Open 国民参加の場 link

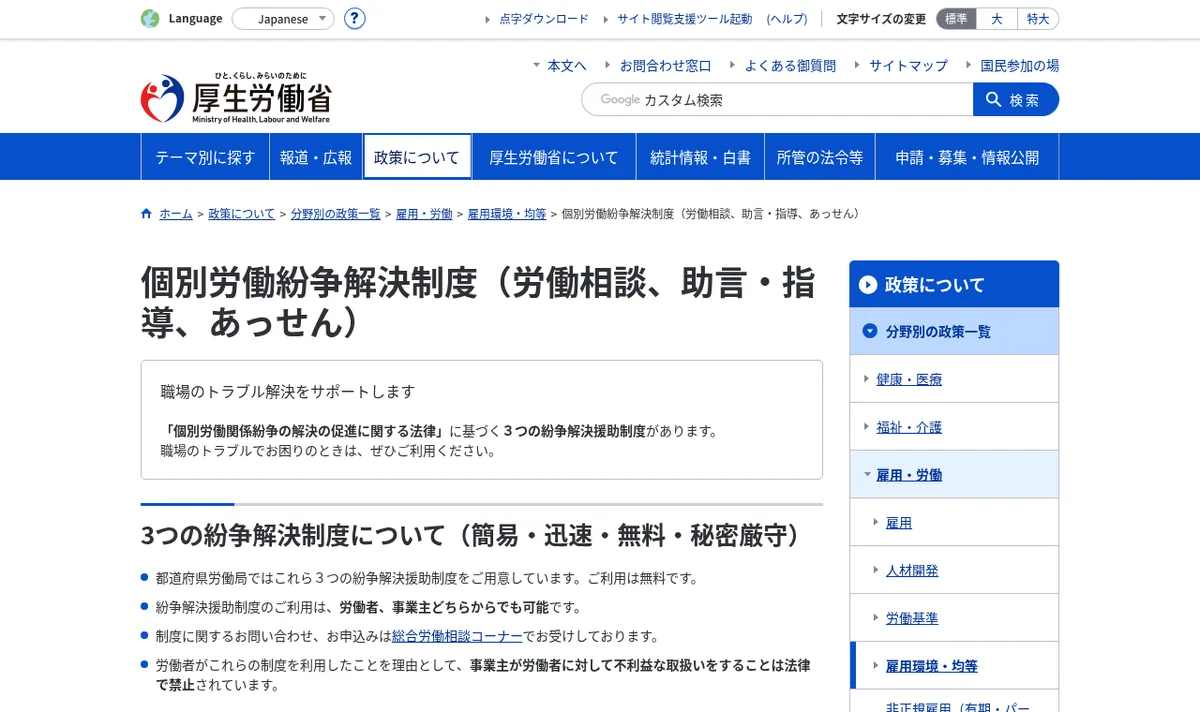(1019, 66)
